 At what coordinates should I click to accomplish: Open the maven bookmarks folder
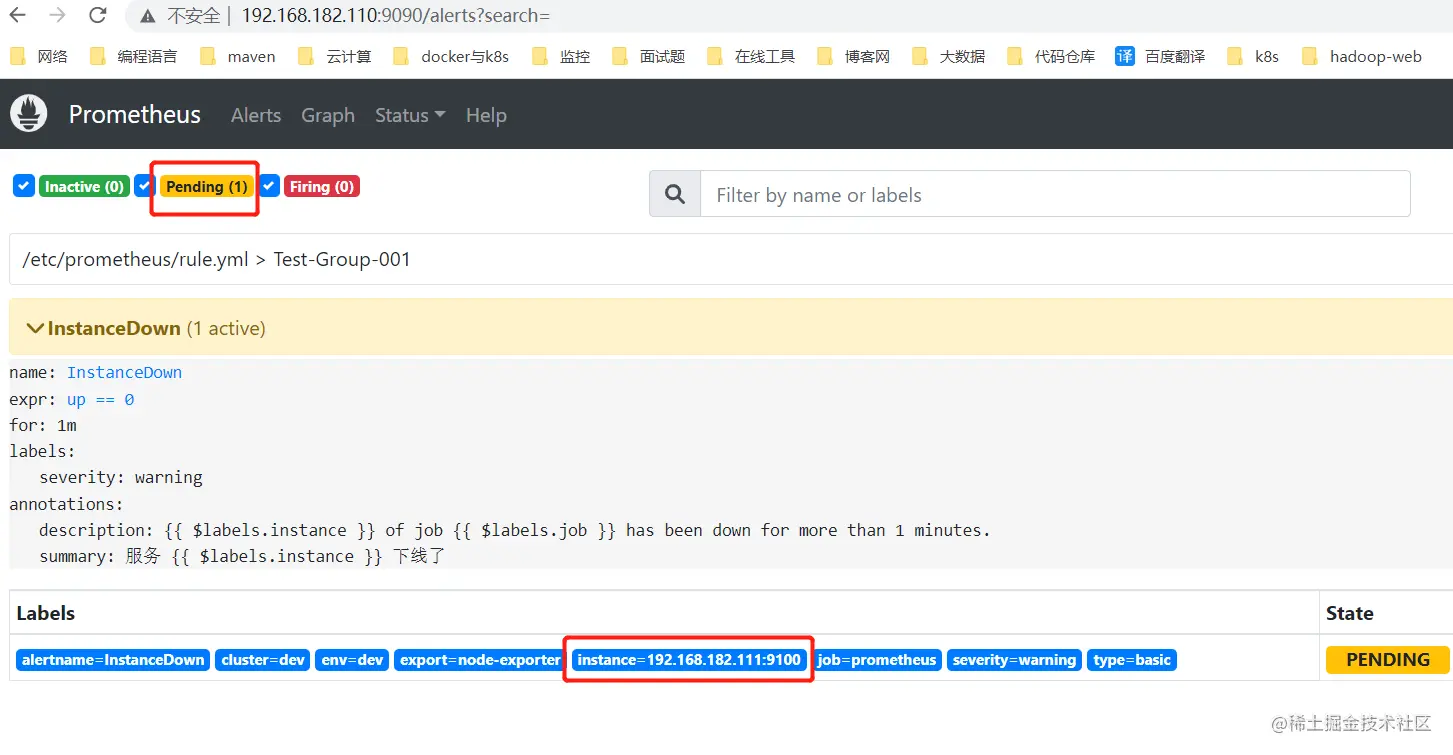point(237,56)
